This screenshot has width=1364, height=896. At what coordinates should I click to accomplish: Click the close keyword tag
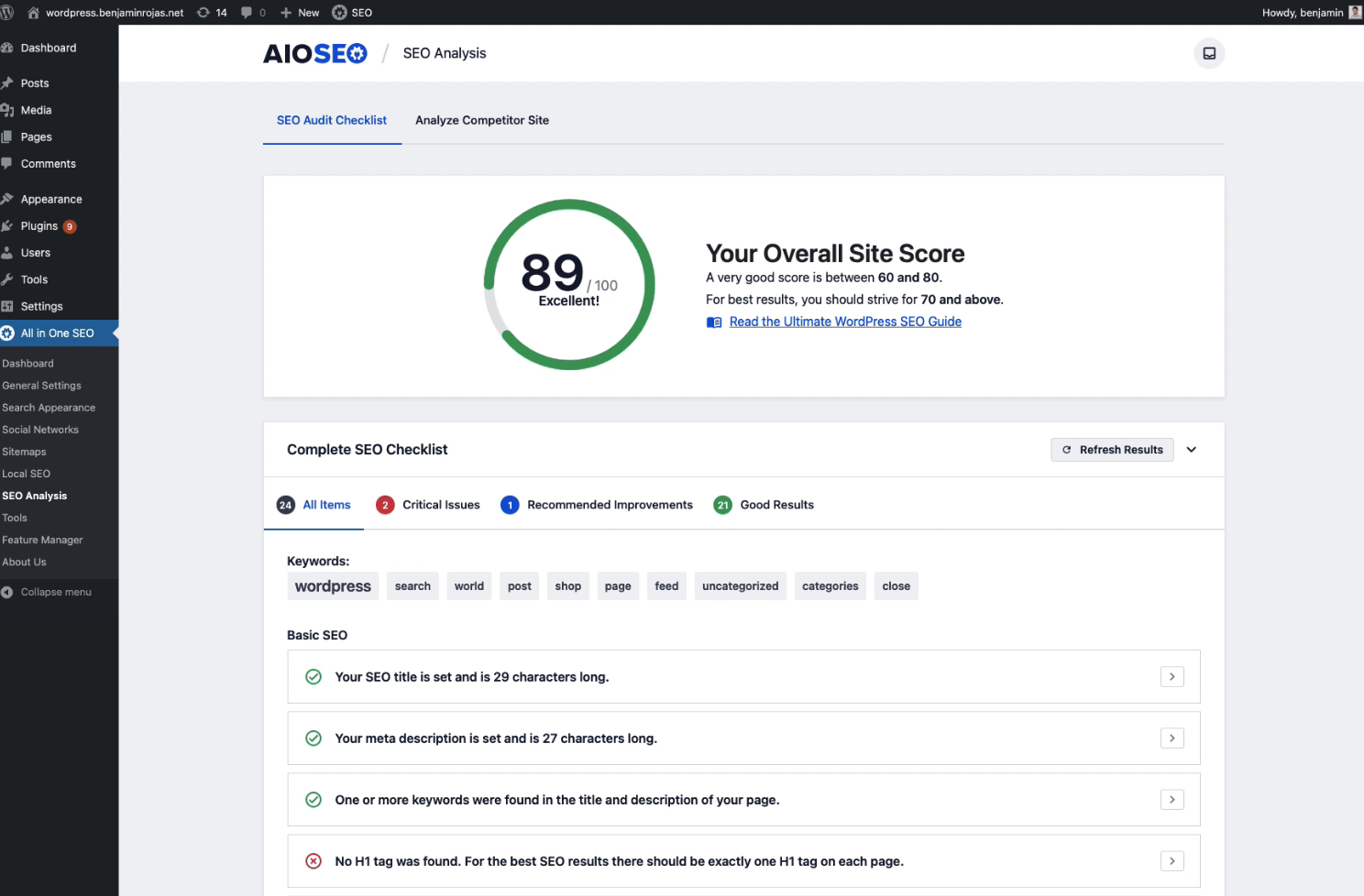896,586
